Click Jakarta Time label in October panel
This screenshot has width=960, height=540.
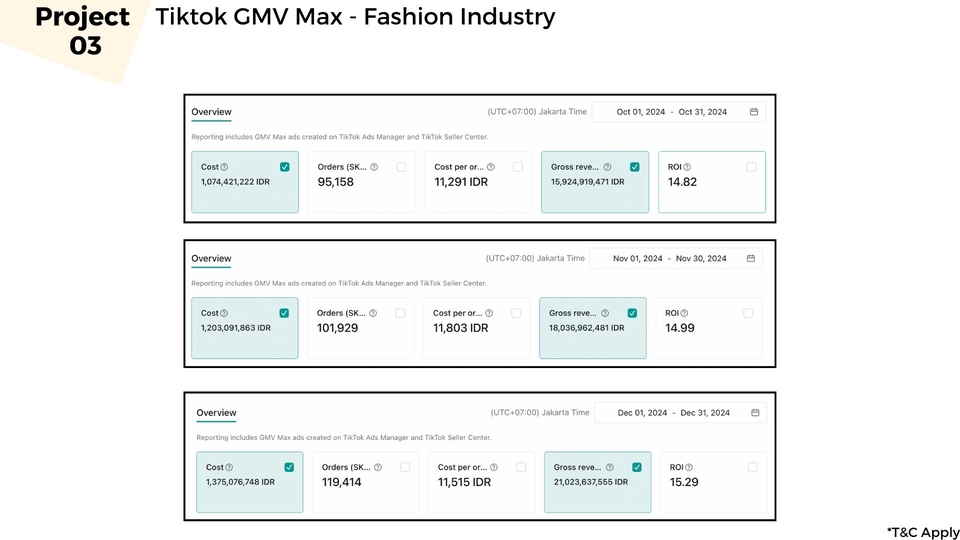(537, 111)
